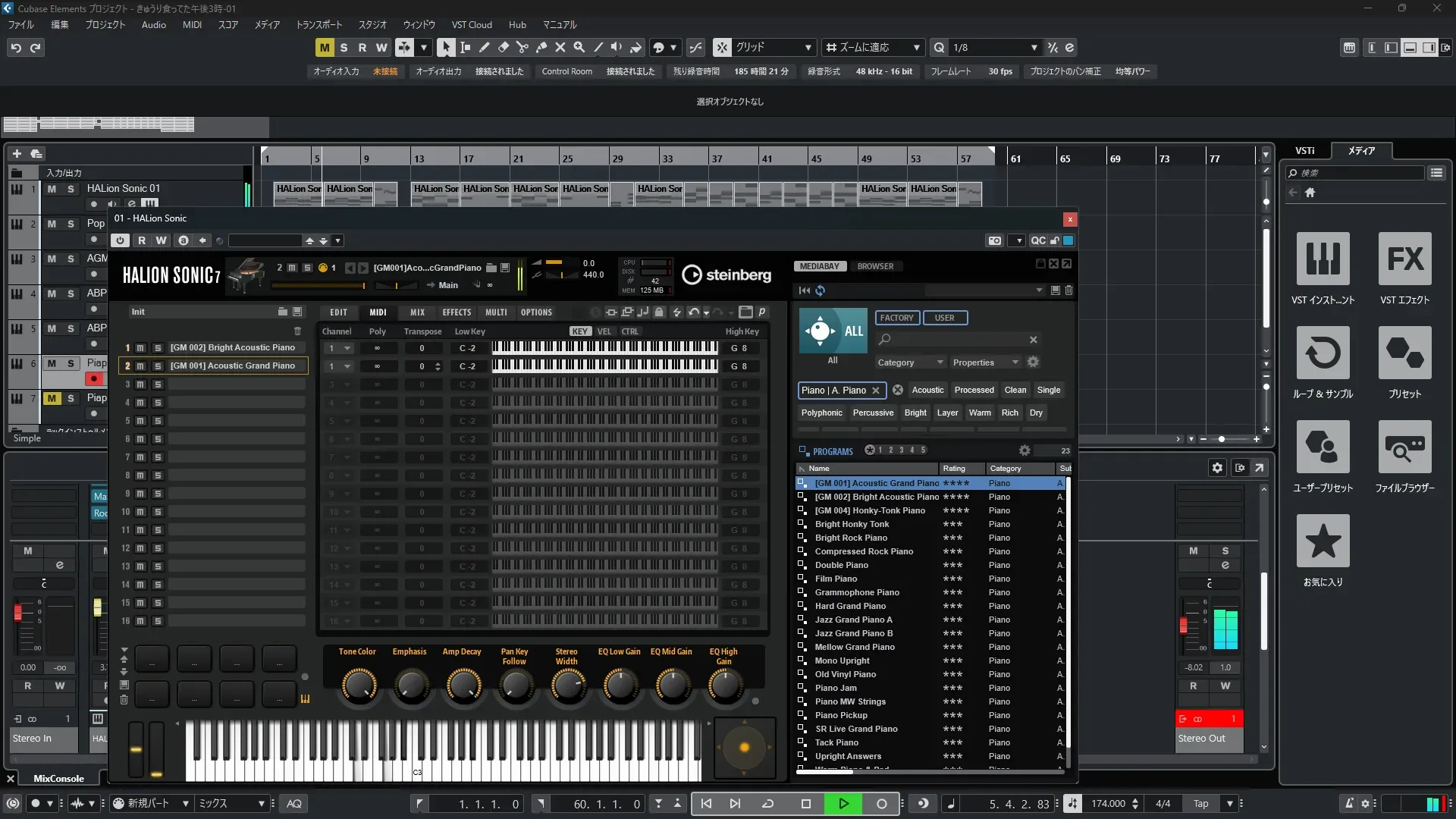Screen dimensions: 1456x819
Task: Click the Bright attribute filter button
Action: 915,413
